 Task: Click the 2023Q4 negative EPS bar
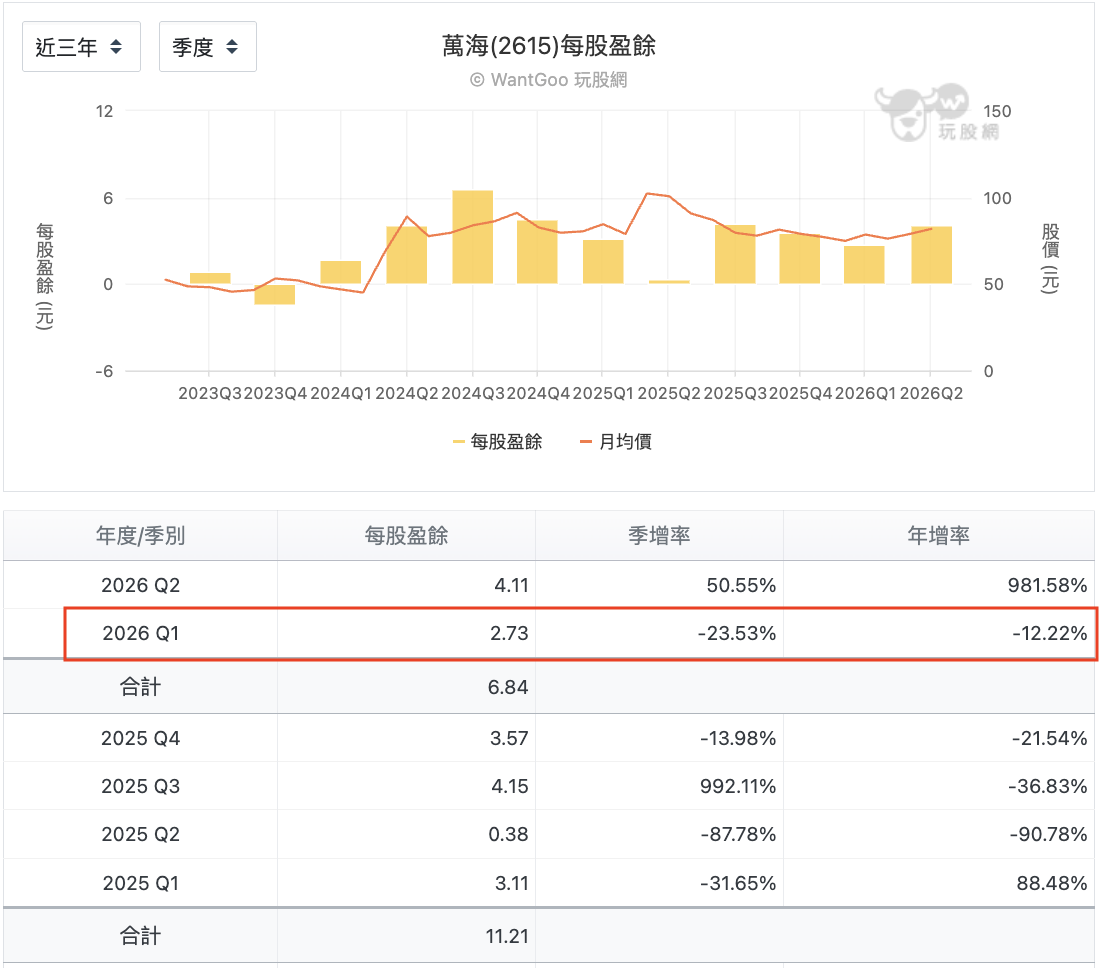pyautogui.click(x=274, y=294)
